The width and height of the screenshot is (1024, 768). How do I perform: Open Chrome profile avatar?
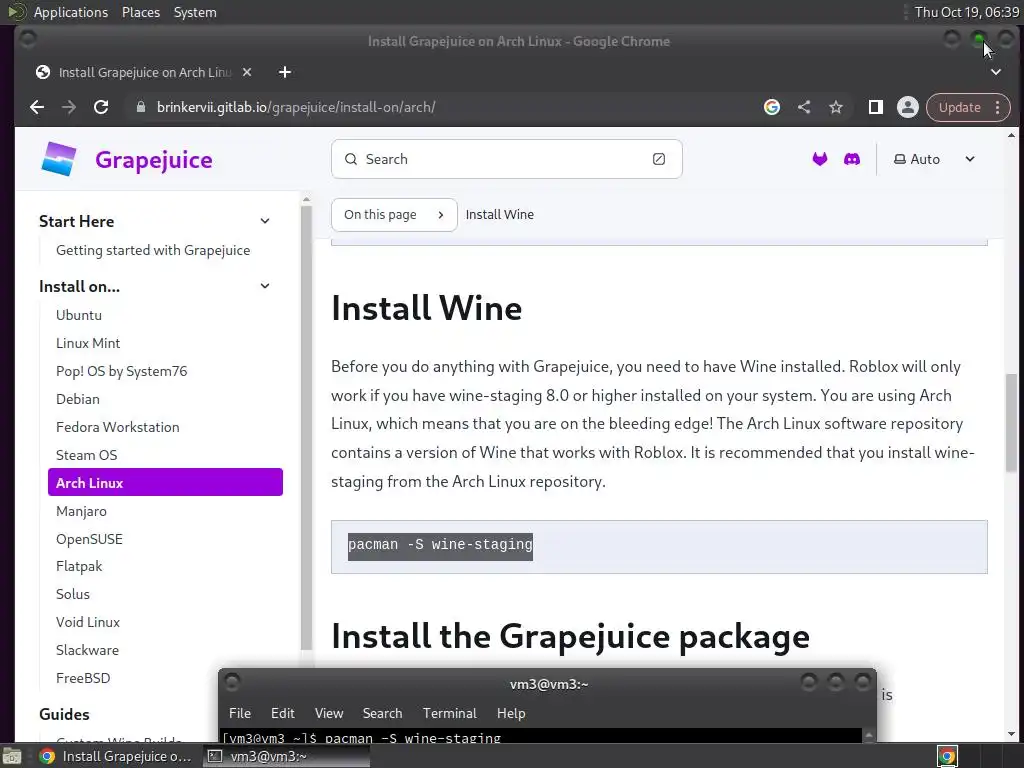(907, 107)
